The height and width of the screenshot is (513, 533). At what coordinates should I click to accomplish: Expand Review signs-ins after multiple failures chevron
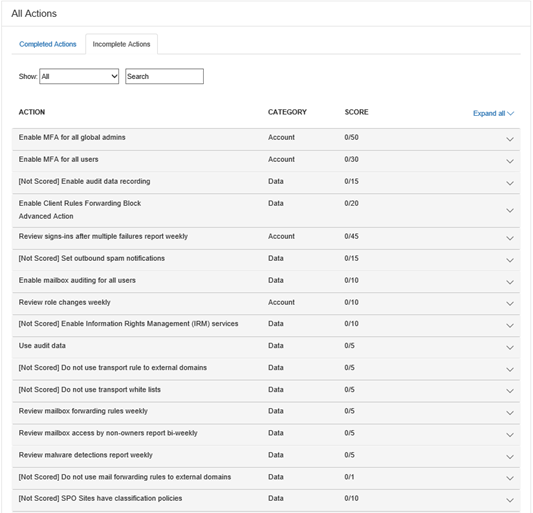pos(510,238)
